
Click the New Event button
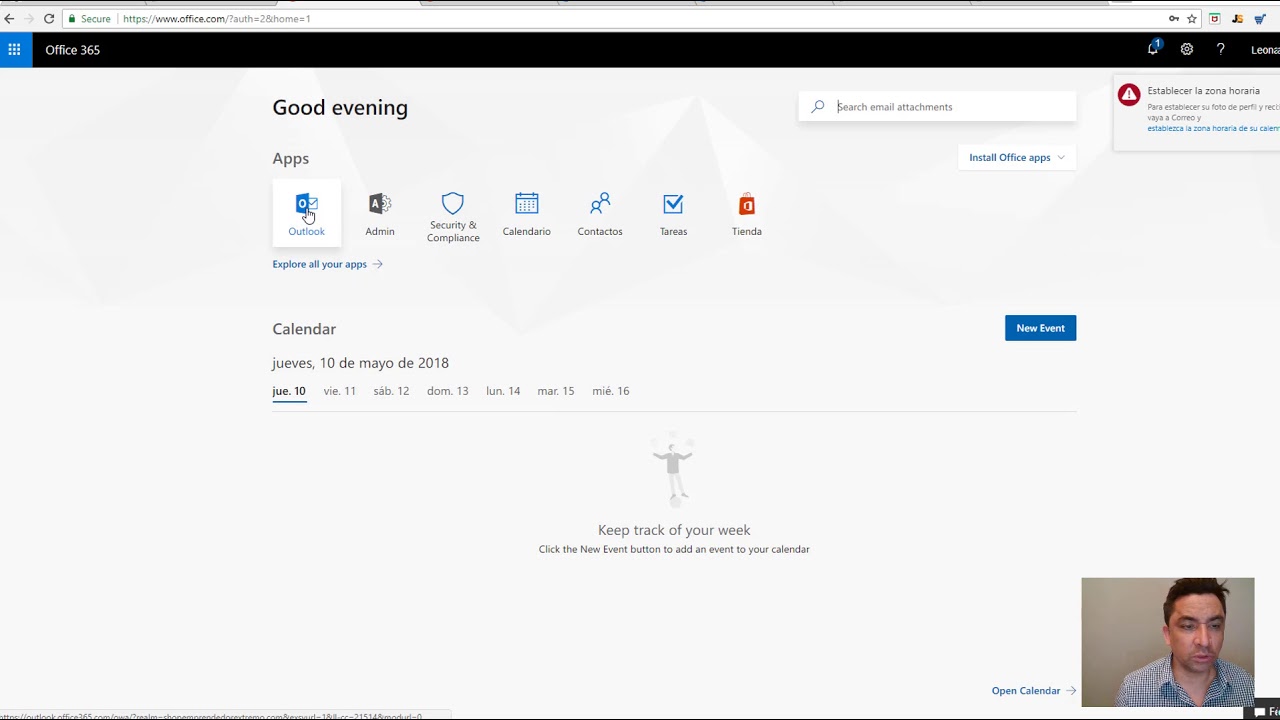pyautogui.click(x=1040, y=328)
